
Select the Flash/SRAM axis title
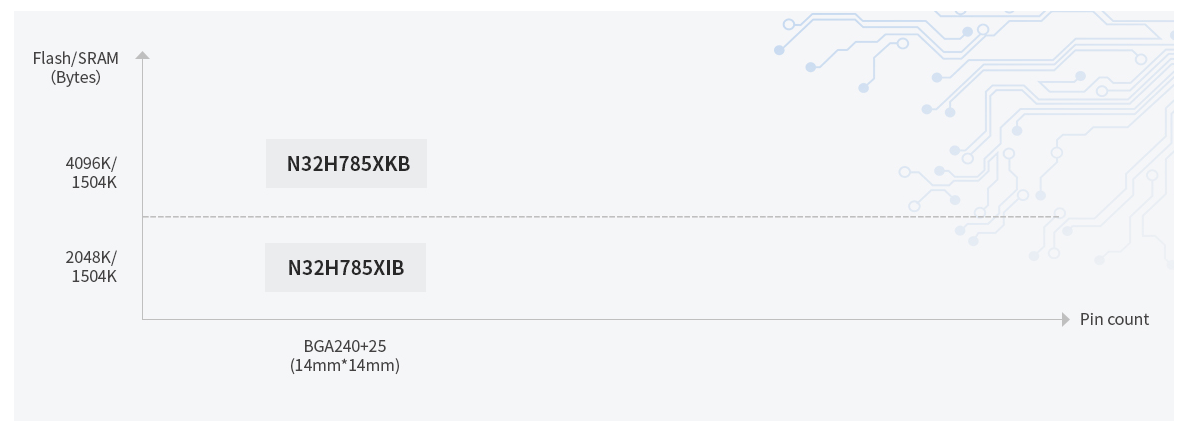[x=76, y=58]
